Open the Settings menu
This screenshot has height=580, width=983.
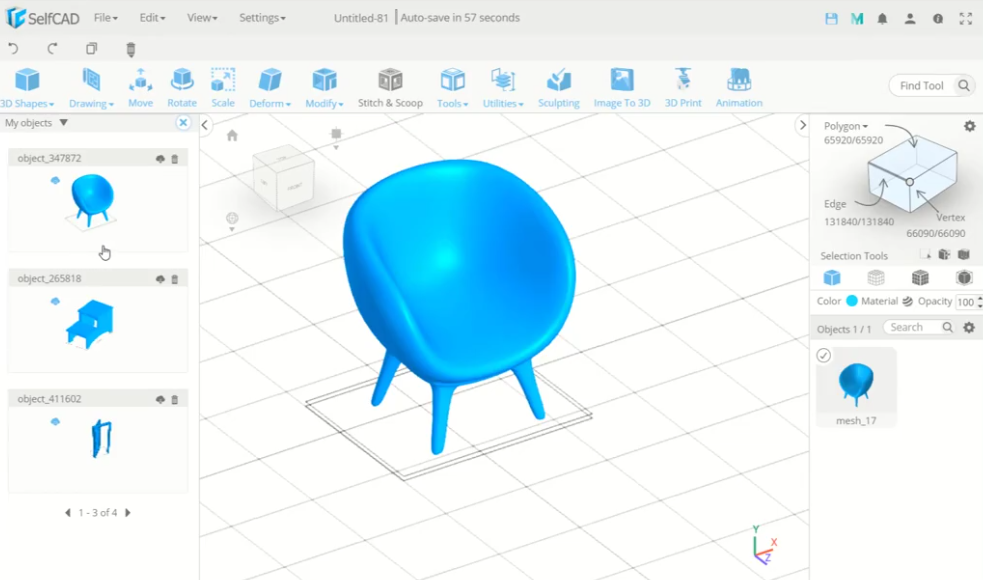click(262, 18)
